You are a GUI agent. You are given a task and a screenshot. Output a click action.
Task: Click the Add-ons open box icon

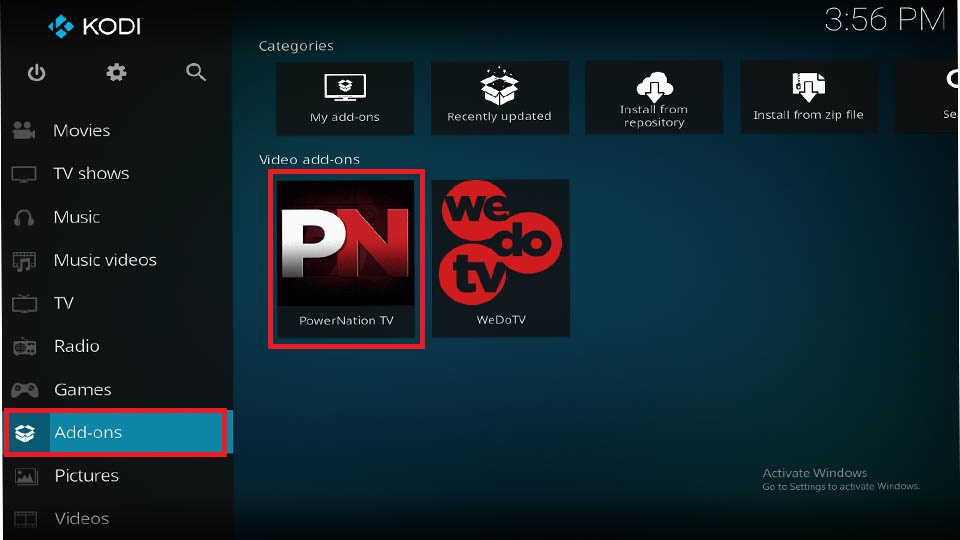pyautogui.click(x=25, y=433)
